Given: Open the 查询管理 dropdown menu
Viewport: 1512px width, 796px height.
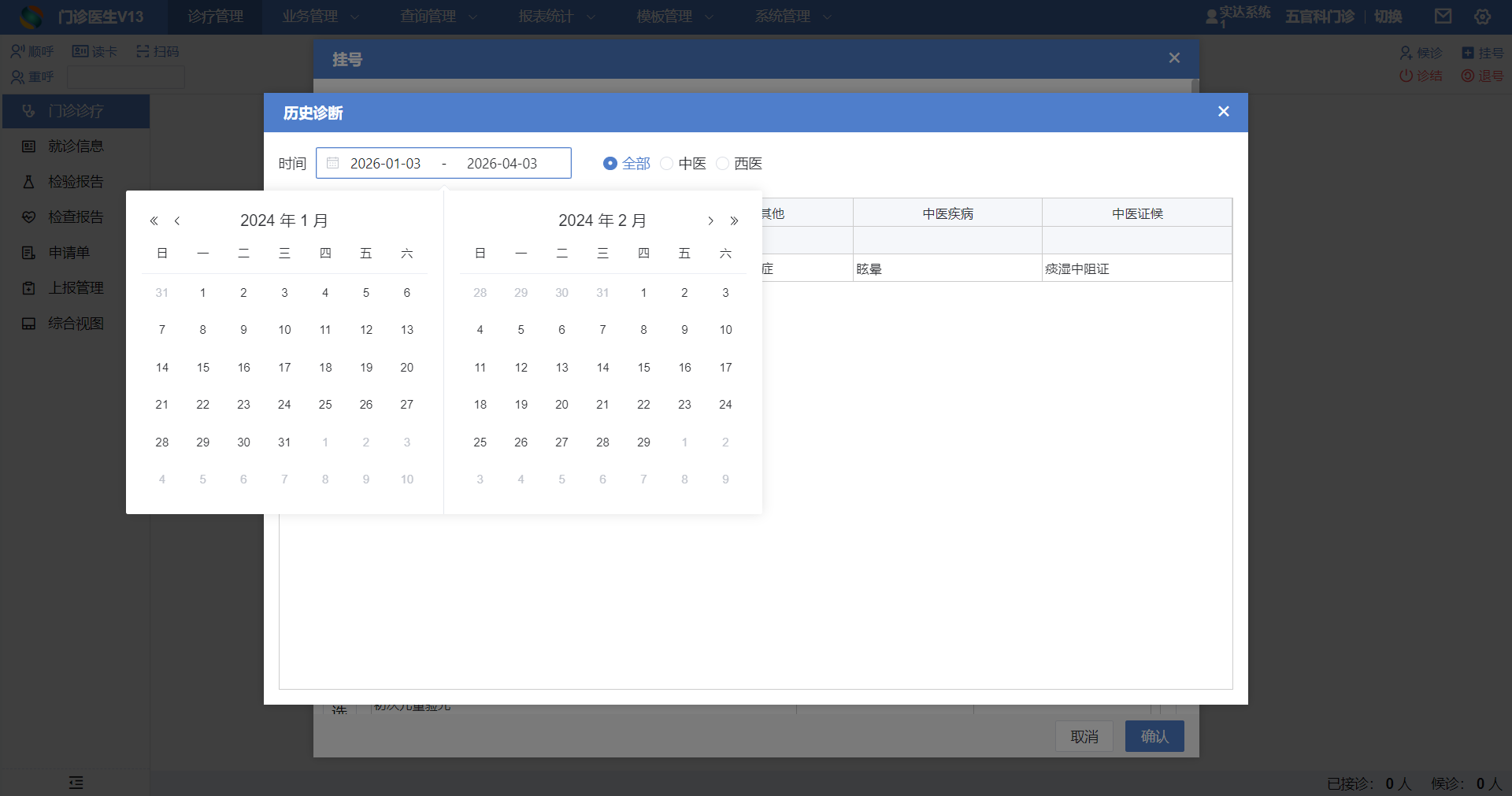Looking at the screenshot, I should click(438, 17).
